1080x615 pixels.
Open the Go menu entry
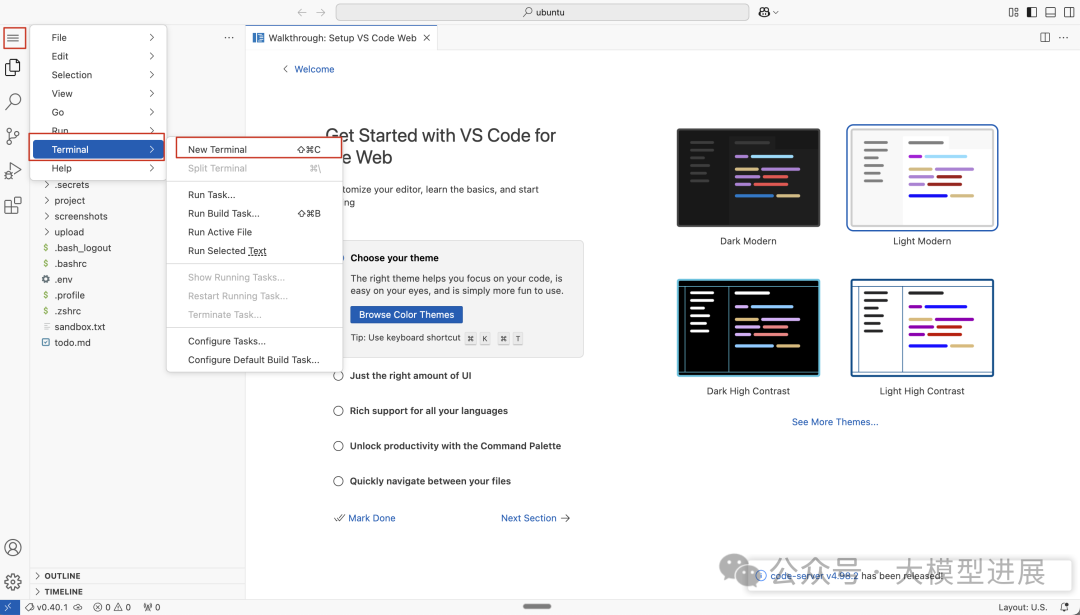(98, 112)
